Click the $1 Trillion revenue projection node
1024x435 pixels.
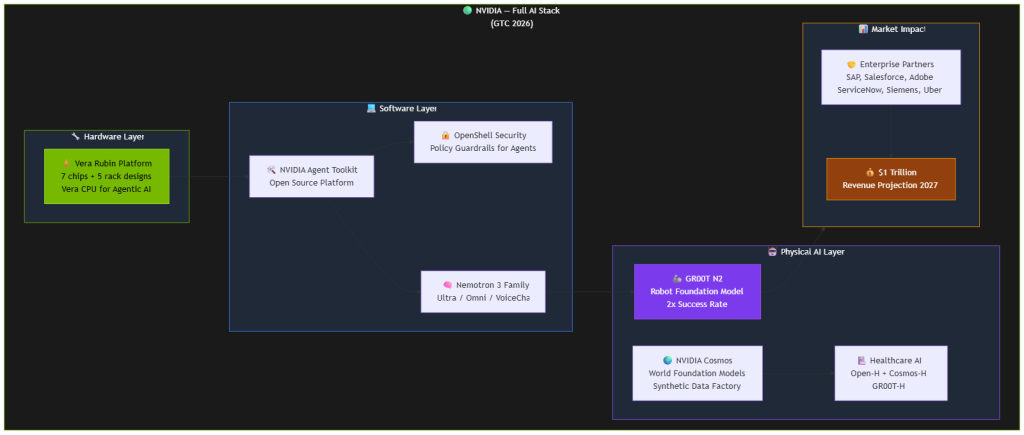[x=891, y=179]
